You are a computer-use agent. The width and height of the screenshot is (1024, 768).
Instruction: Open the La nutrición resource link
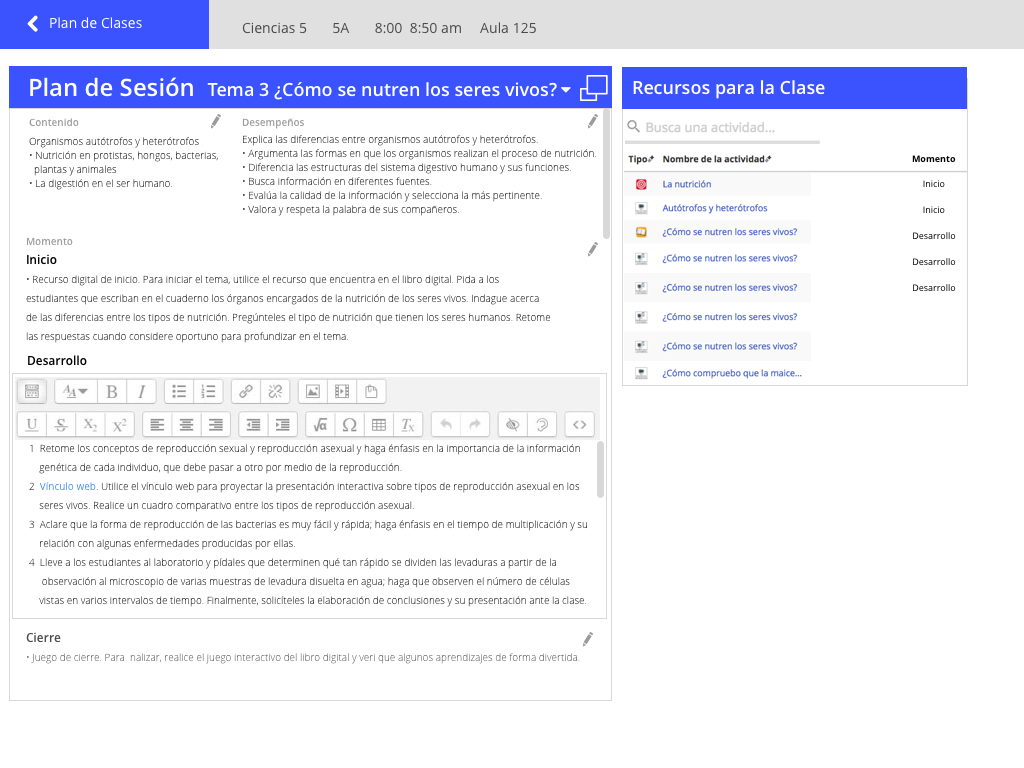687,184
